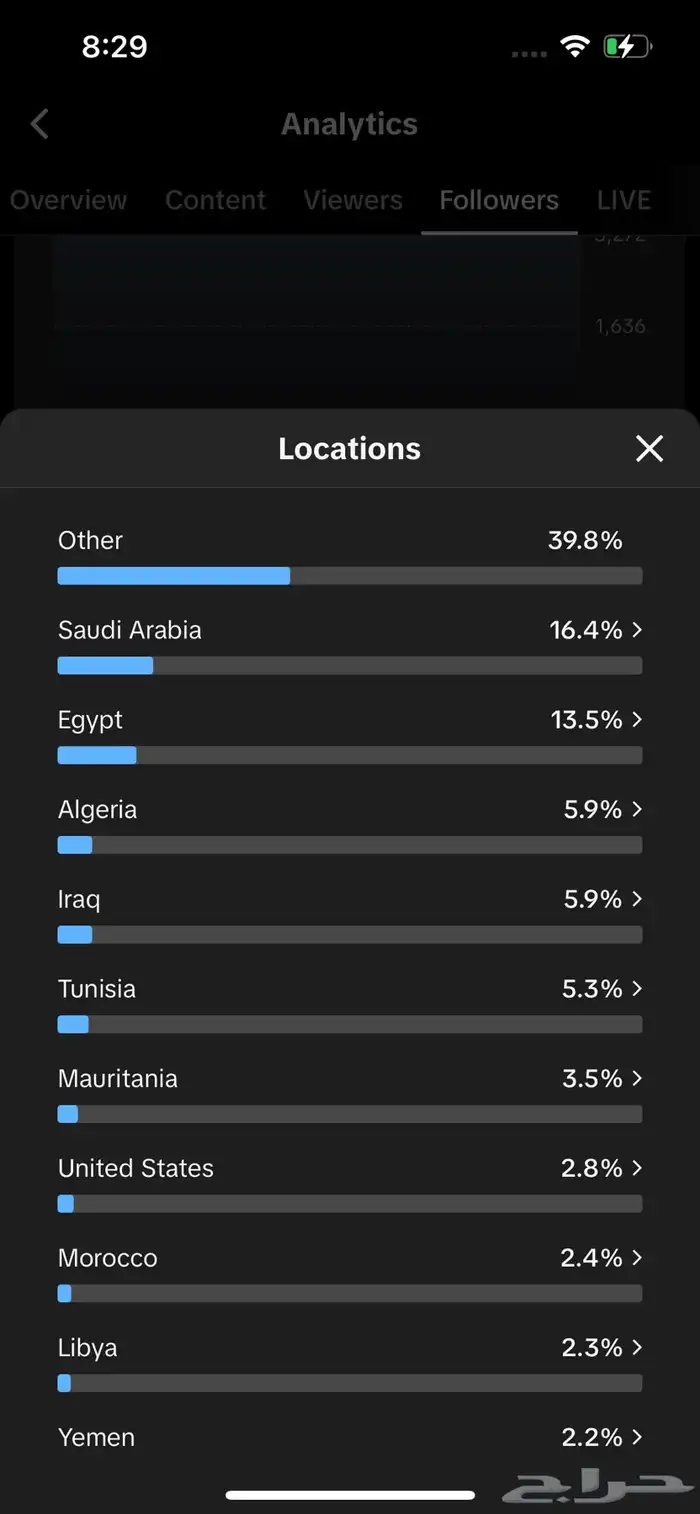Click the Other percentage progress bar
Image resolution: width=700 pixels, height=1514 pixels.
click(350, 576)
